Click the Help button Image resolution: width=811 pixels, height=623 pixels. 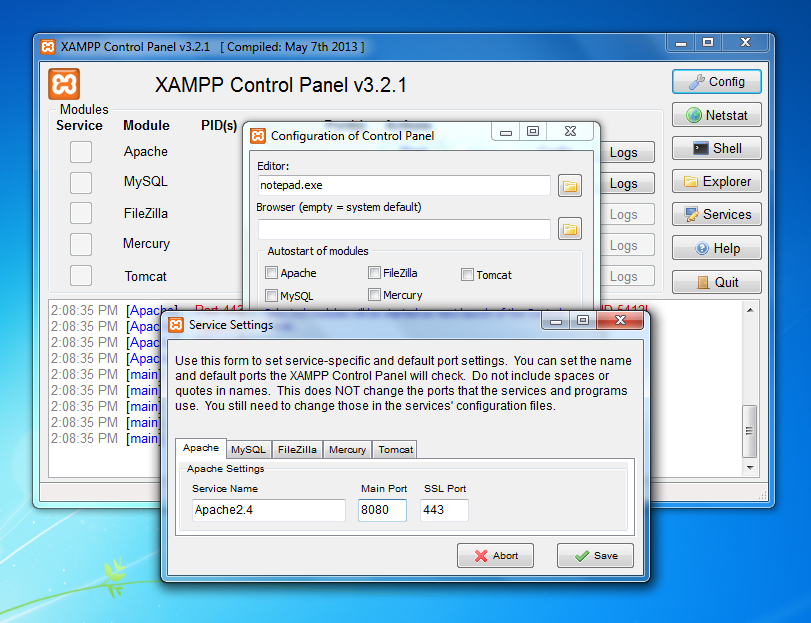[716, 248]
